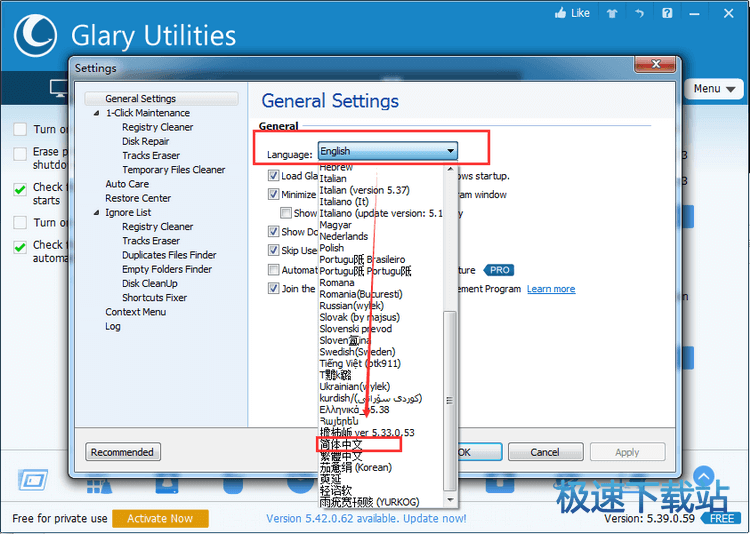The image size is (750, 534).
Task: Choose Polish in the language list
Action: coord(331,248)
